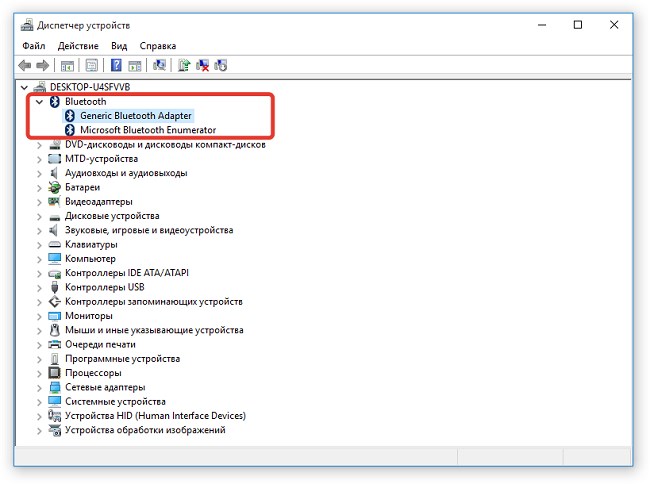This screenshot has height=484, width=650.
Task: Open Properties from the toolbar icon
Action: 92,65
